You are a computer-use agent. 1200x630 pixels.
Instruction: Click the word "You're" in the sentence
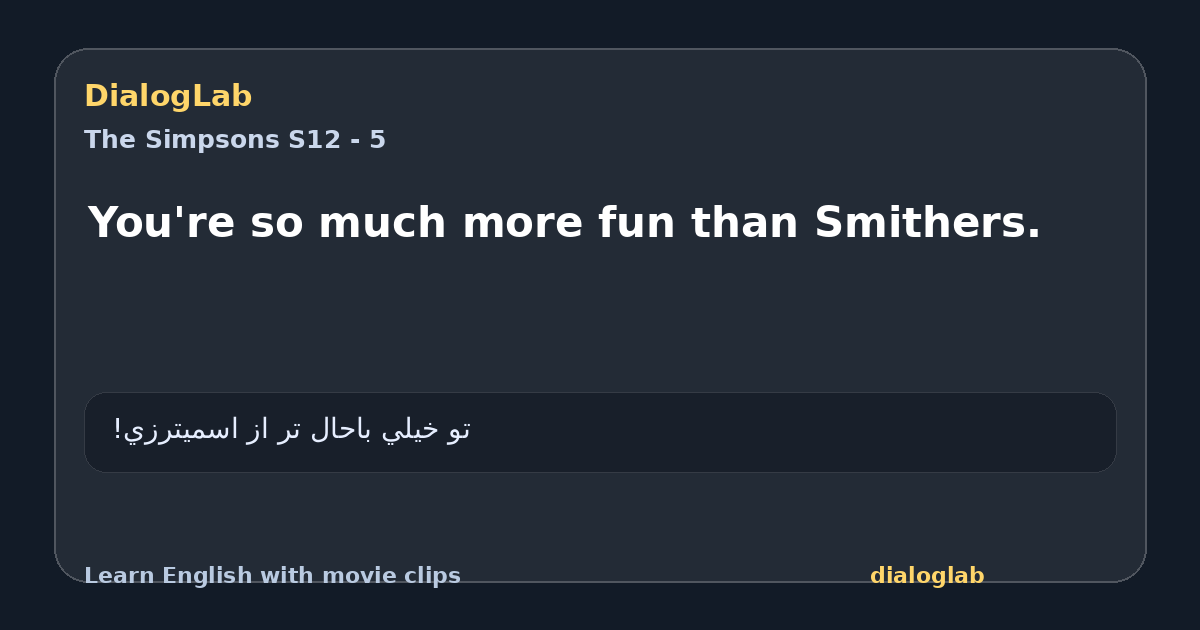coord(161,222)
